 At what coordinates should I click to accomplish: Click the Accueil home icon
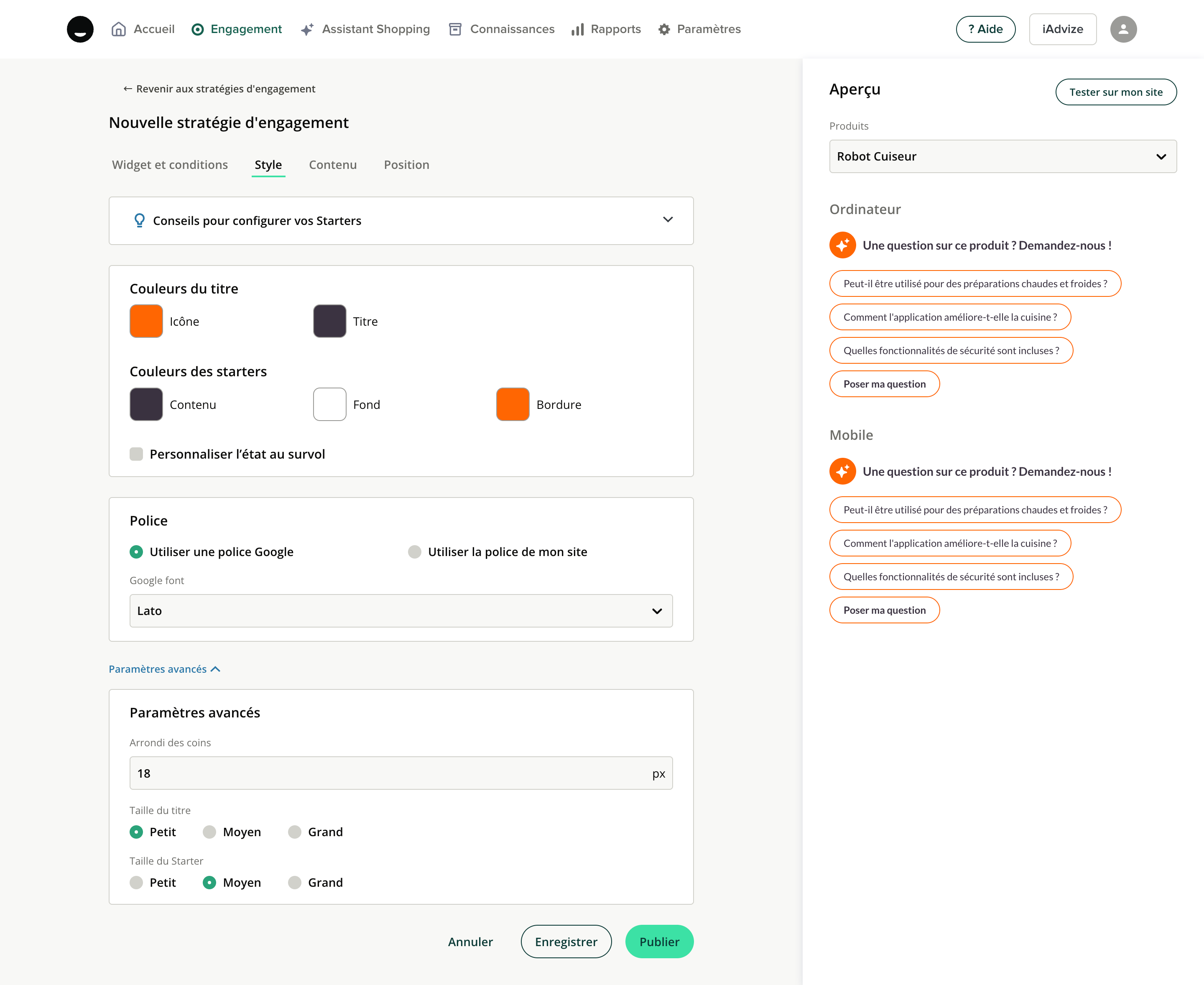point(119,29)
